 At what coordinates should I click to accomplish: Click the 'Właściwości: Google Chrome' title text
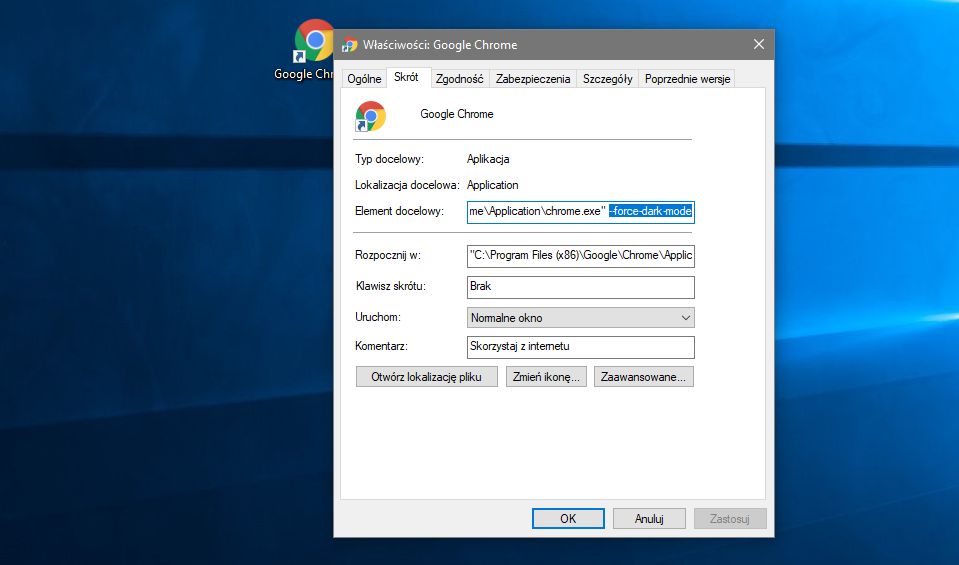coord(440,45)
